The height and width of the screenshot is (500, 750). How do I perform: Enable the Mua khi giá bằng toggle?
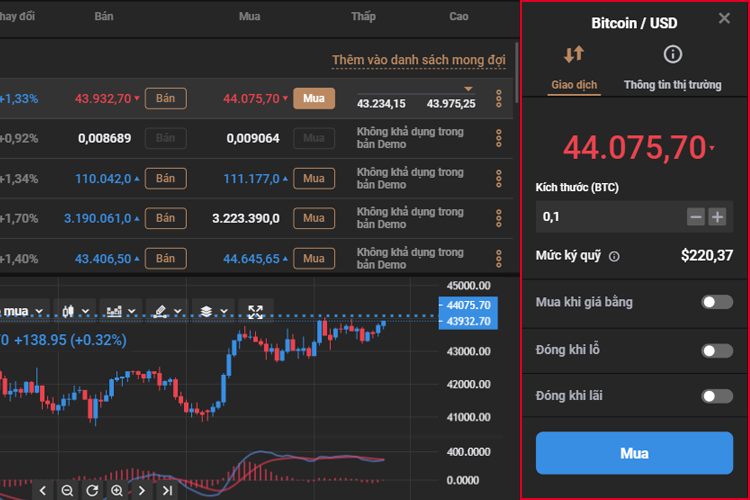(x=716, y=302)
